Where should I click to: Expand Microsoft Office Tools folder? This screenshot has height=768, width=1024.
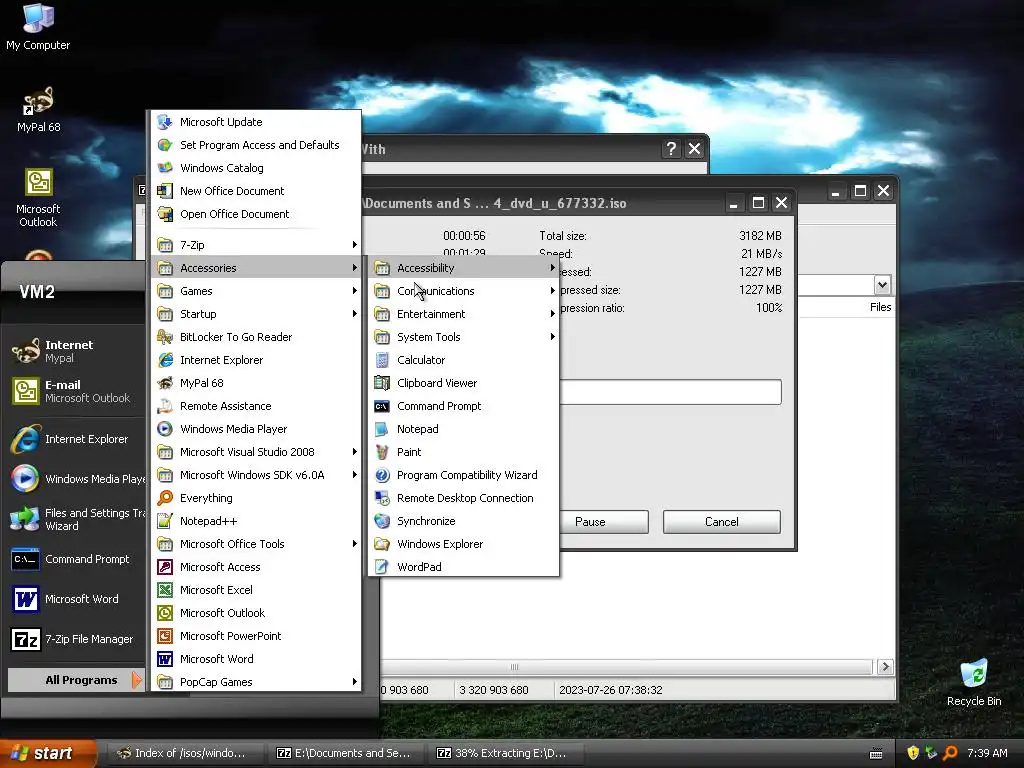256,544
